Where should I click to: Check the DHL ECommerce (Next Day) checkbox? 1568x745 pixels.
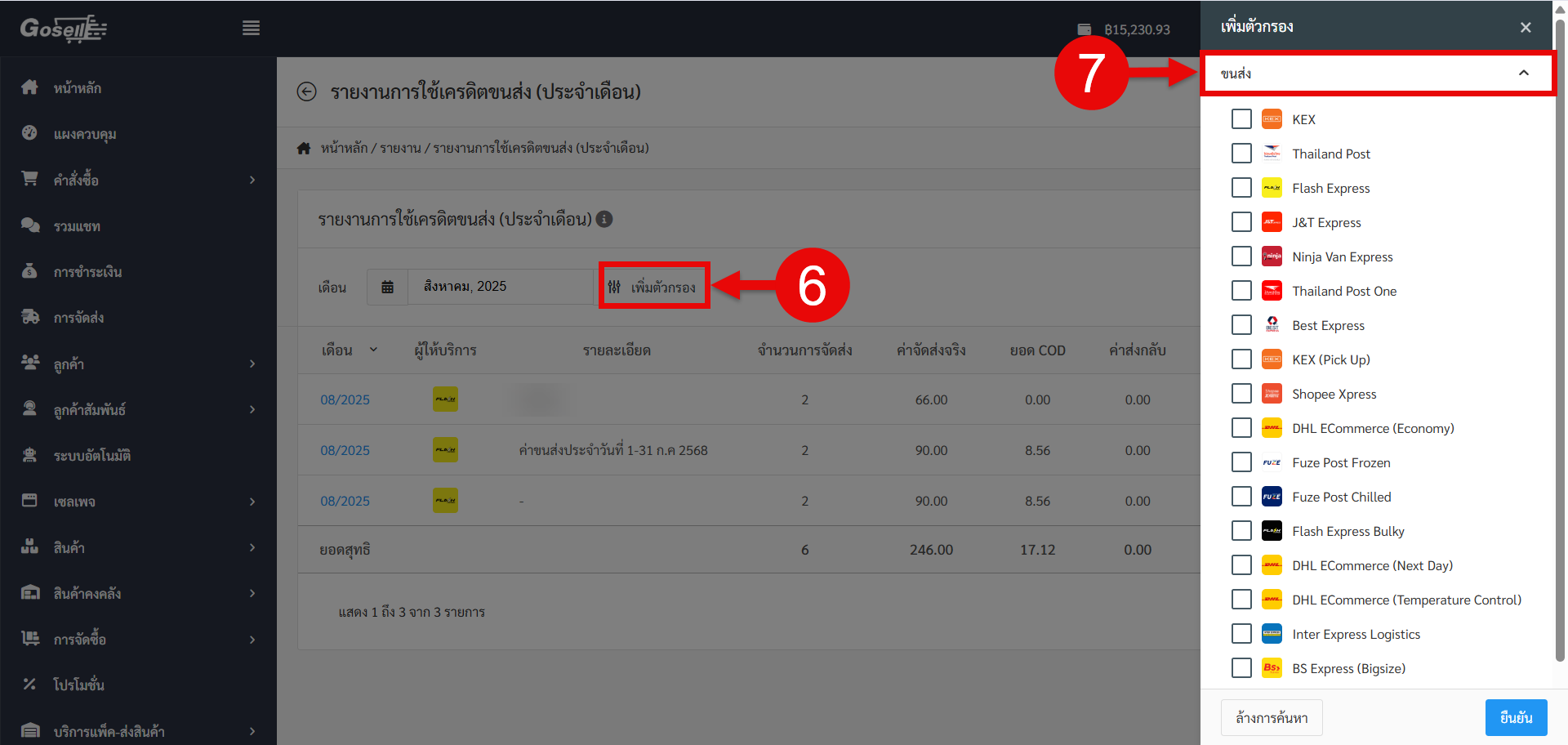(x=1241, y=565)
